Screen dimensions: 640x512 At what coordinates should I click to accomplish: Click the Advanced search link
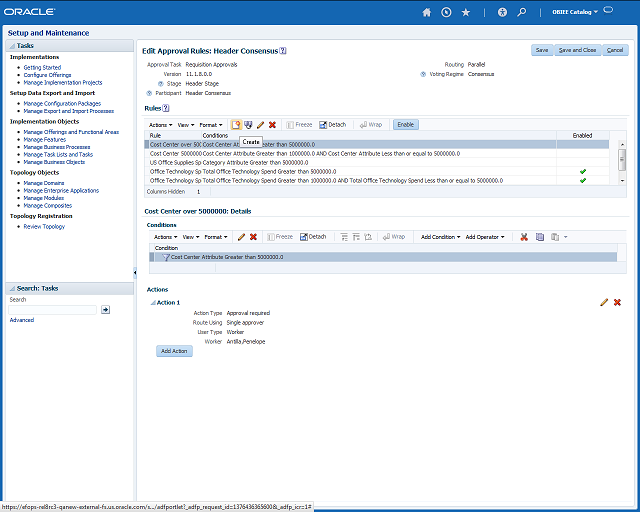(22, 320)
